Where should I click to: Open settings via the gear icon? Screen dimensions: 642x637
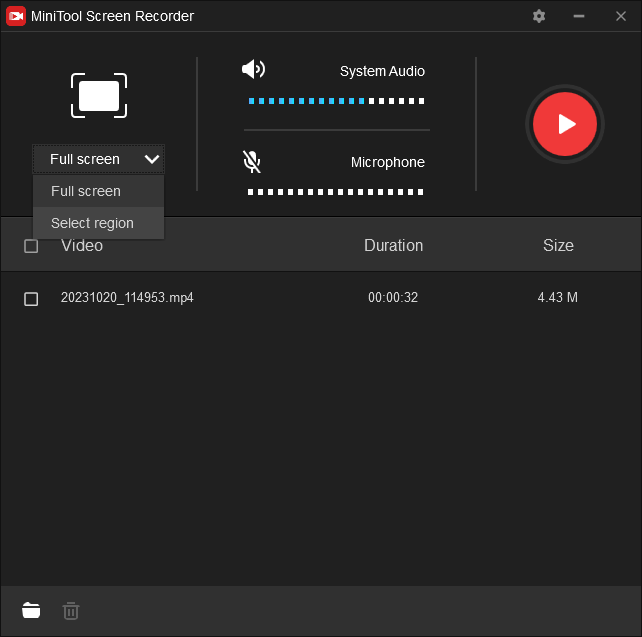[x=539, y=16]
